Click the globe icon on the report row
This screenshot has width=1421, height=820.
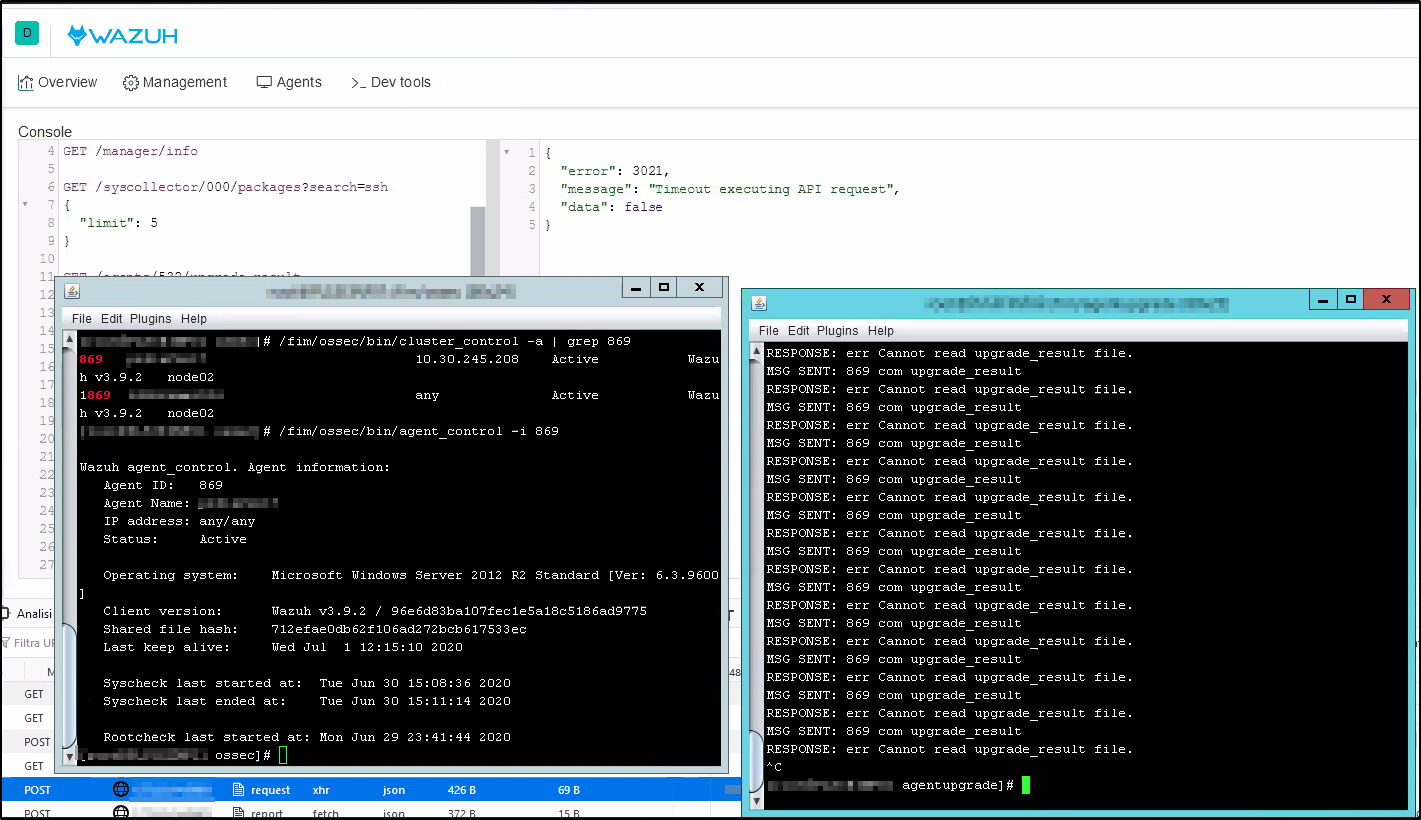point(121,812)
